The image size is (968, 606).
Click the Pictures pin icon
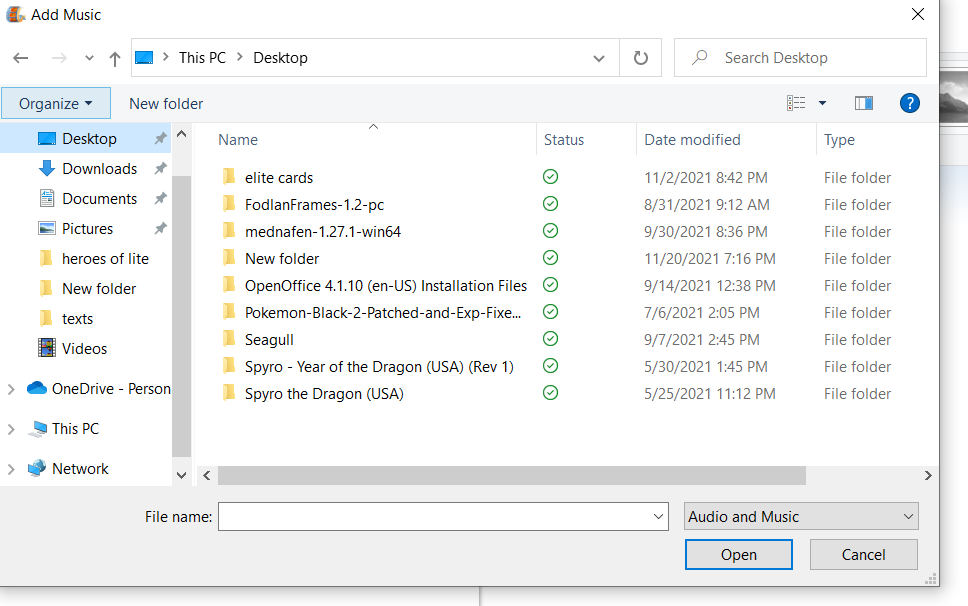click(161, 228)
